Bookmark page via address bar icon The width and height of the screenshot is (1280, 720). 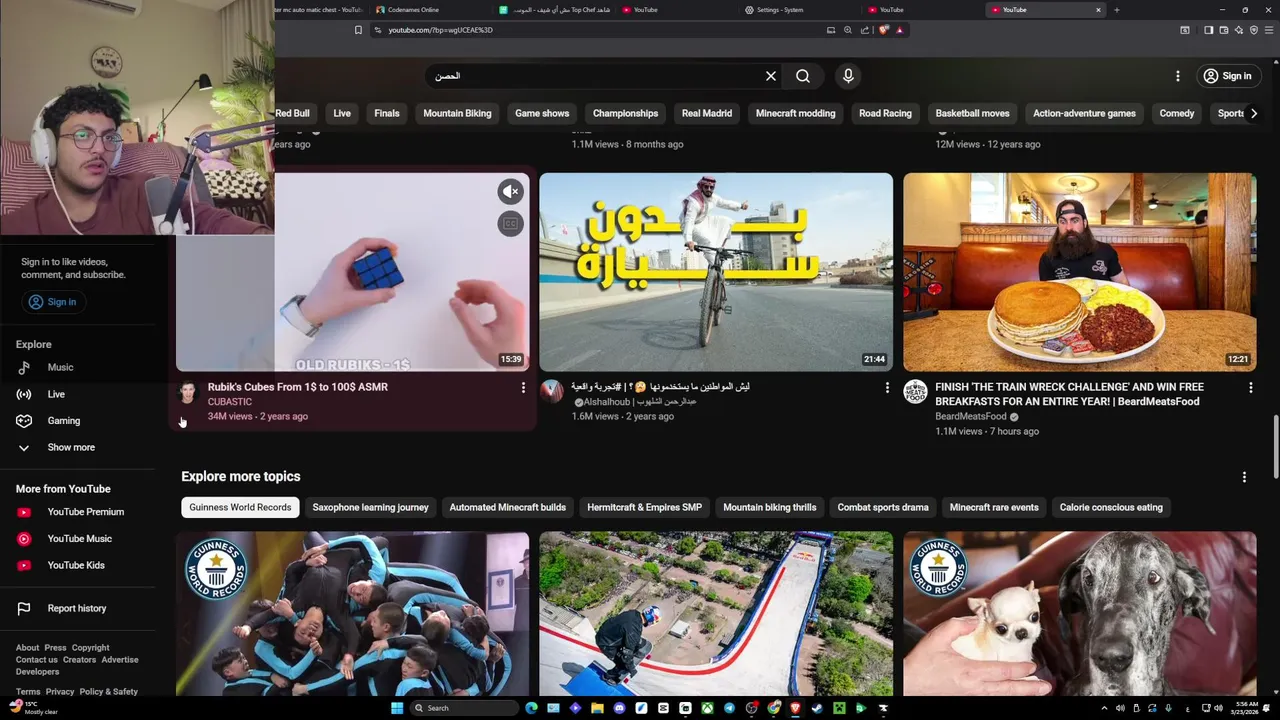(358, 30)
